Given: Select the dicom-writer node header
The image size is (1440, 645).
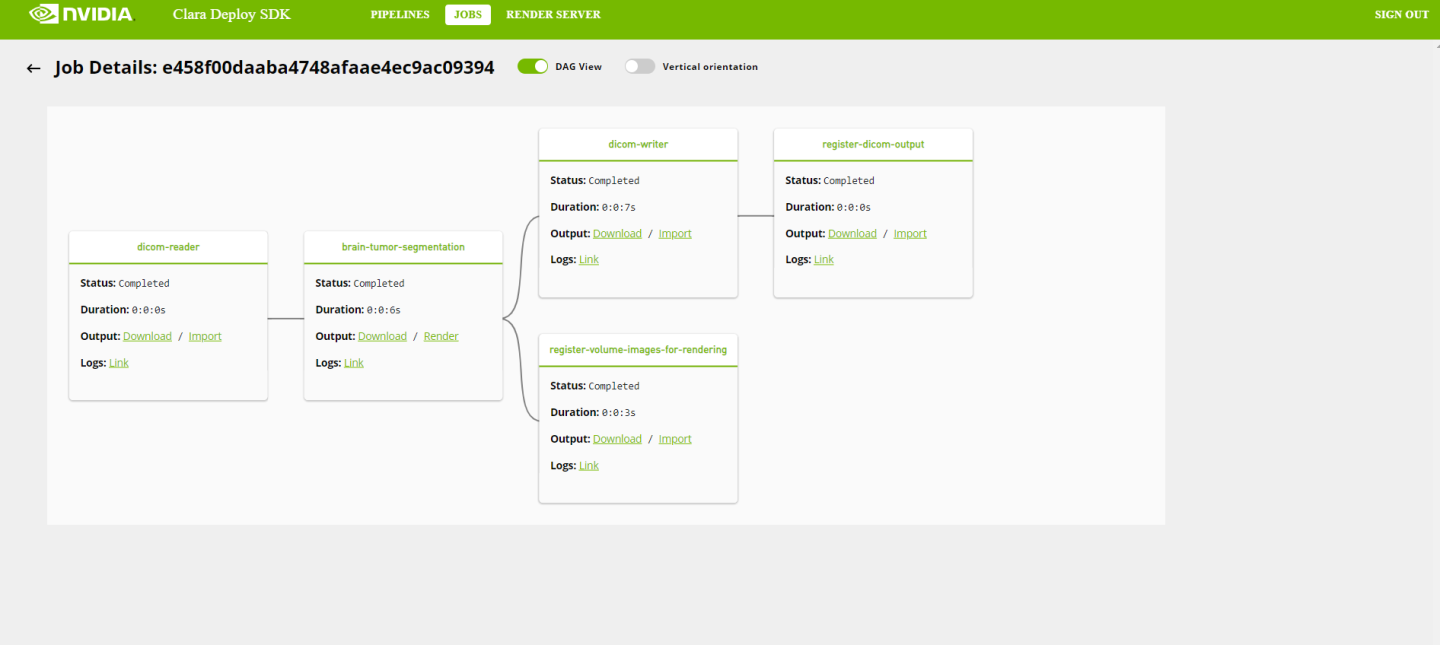Looking at the screenshot, I should [x=638, y=144].
